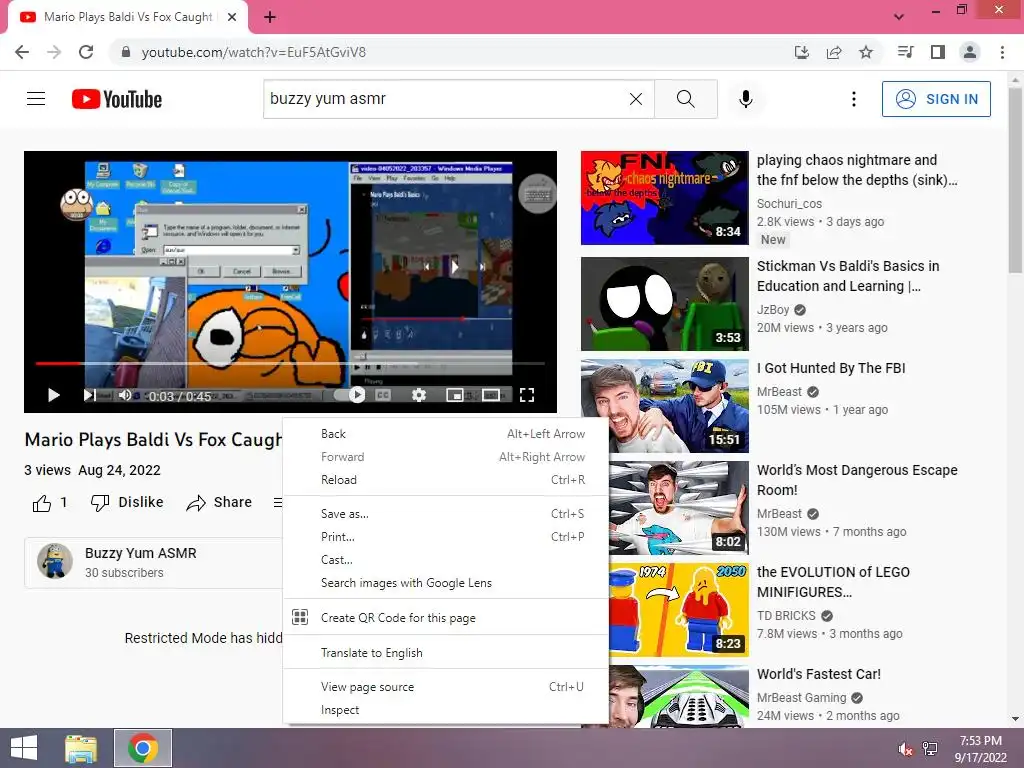Open Stickman Vs Baldi's Basics thumbnail

click(x=664, y=304)
